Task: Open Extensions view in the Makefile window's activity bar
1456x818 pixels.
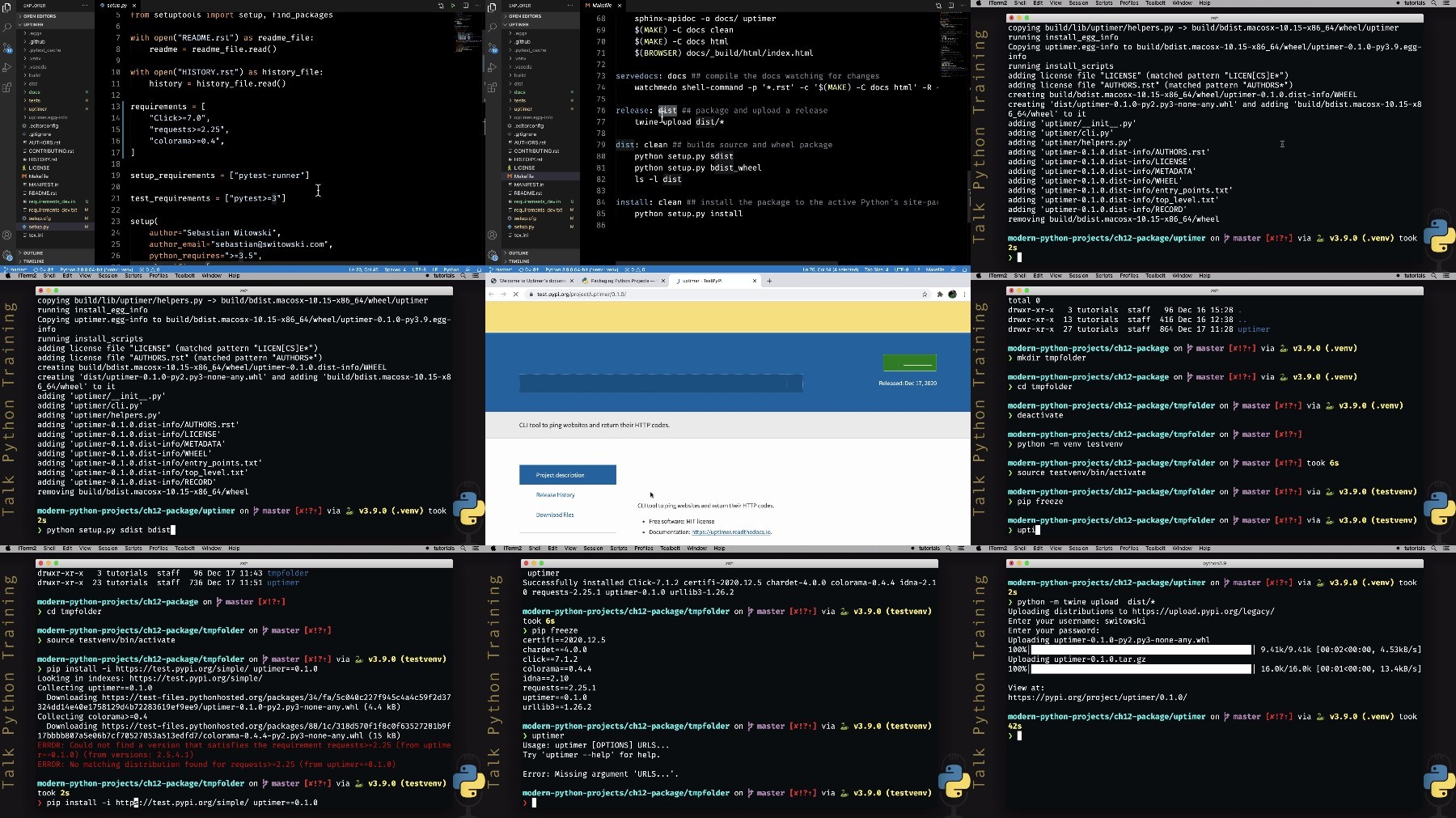Action: [x=493, y=87]
